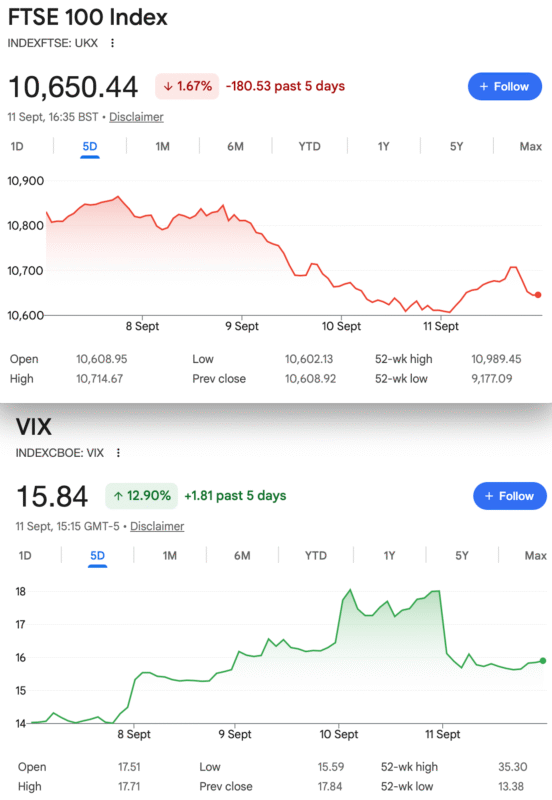Switch FTSE 100 chart to 1D
This screenshot has height=800, width=552.
[17, 146]
